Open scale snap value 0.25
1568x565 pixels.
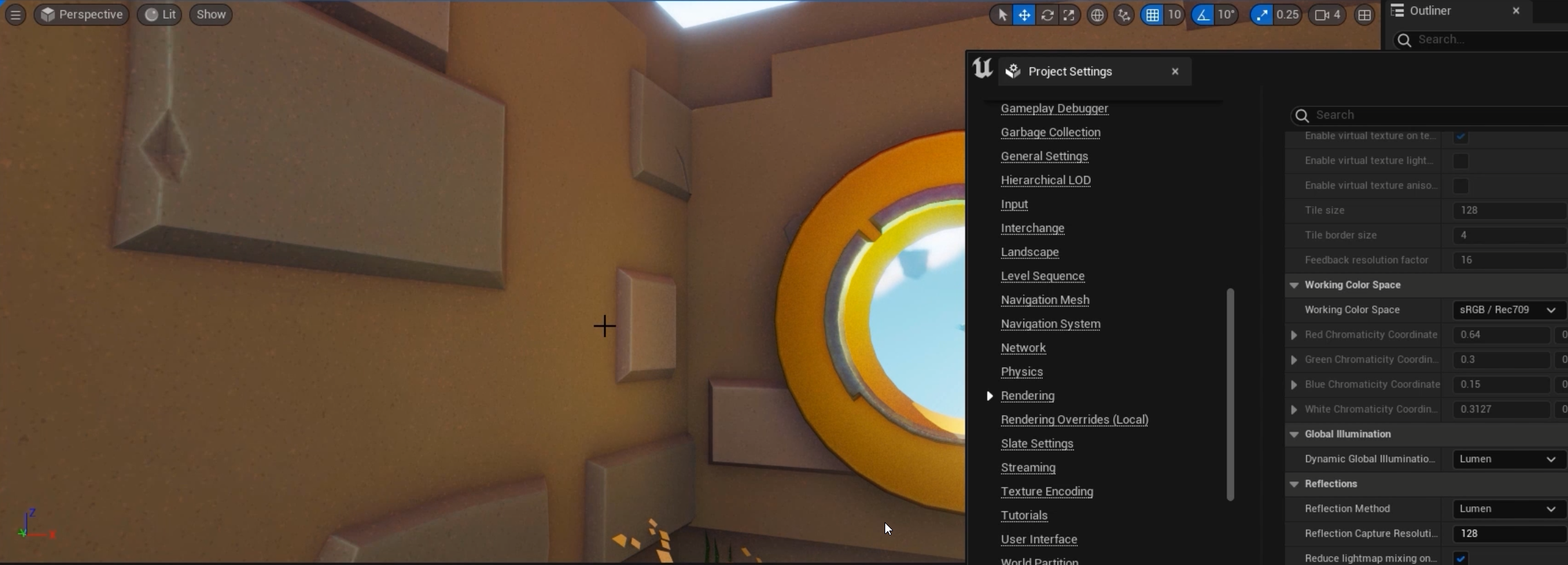coord(1287,15)
